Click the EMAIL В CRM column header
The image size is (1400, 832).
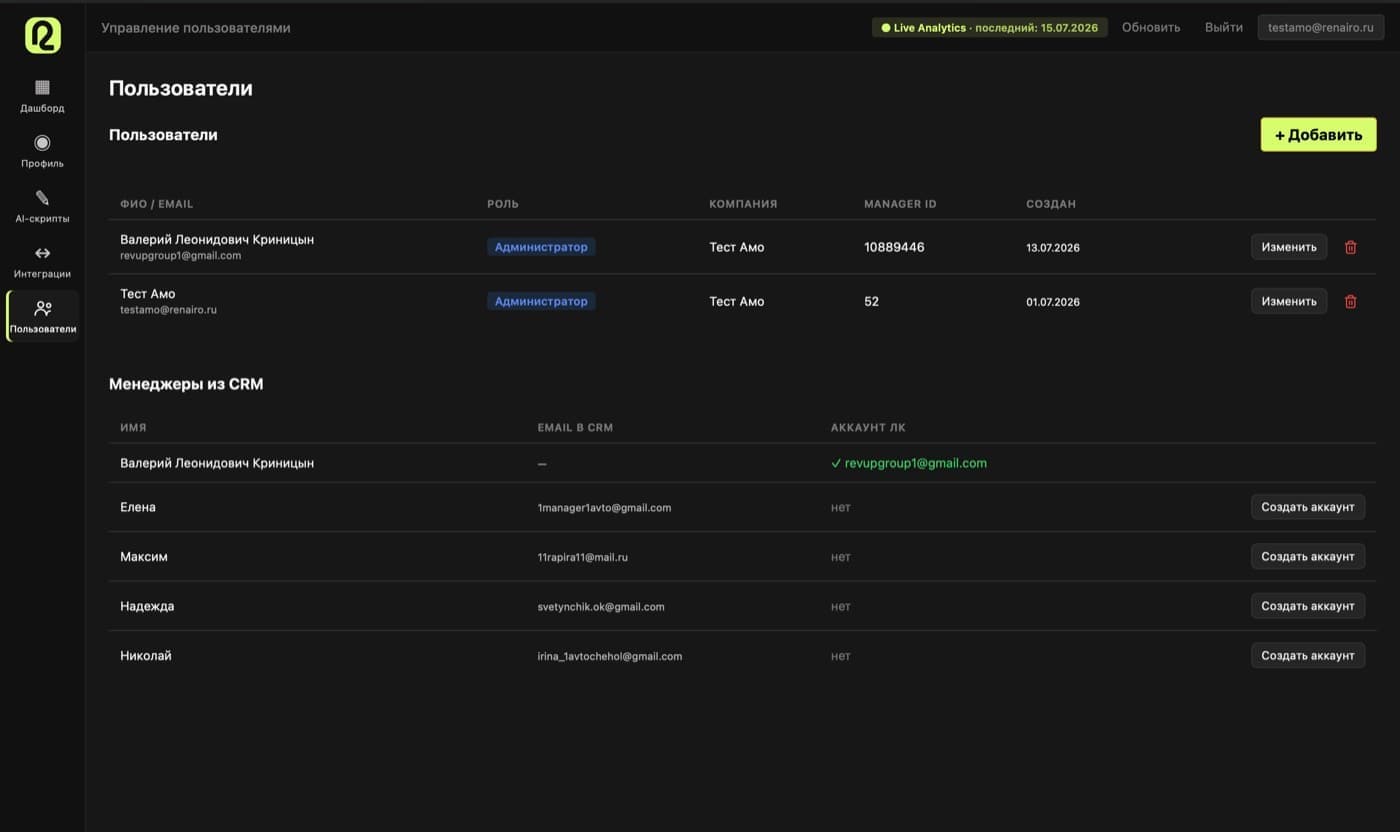(575, 427)
